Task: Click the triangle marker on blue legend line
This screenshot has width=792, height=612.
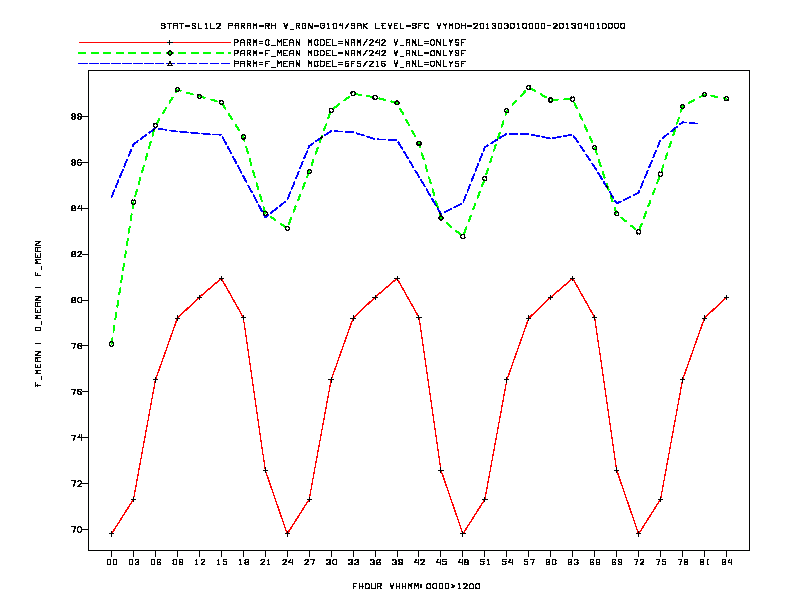Action: [170, 64]
